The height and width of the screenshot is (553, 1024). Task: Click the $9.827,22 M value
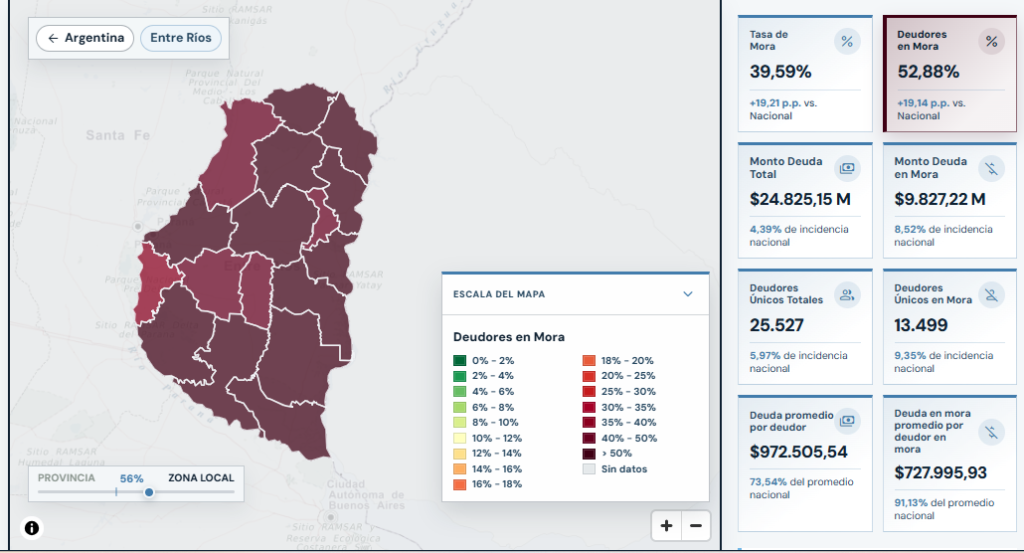(940, 199)
